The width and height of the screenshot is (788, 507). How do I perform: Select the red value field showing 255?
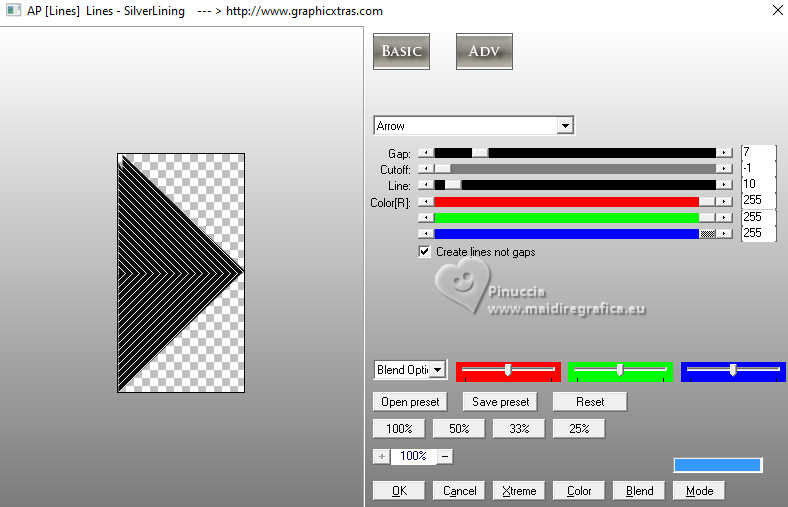point(759,200)
